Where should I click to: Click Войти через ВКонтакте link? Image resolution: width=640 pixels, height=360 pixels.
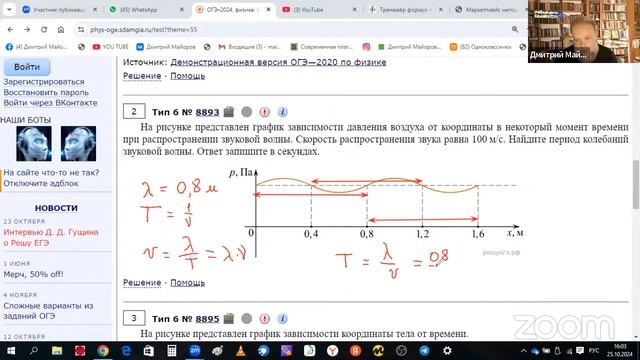(50, 102)
